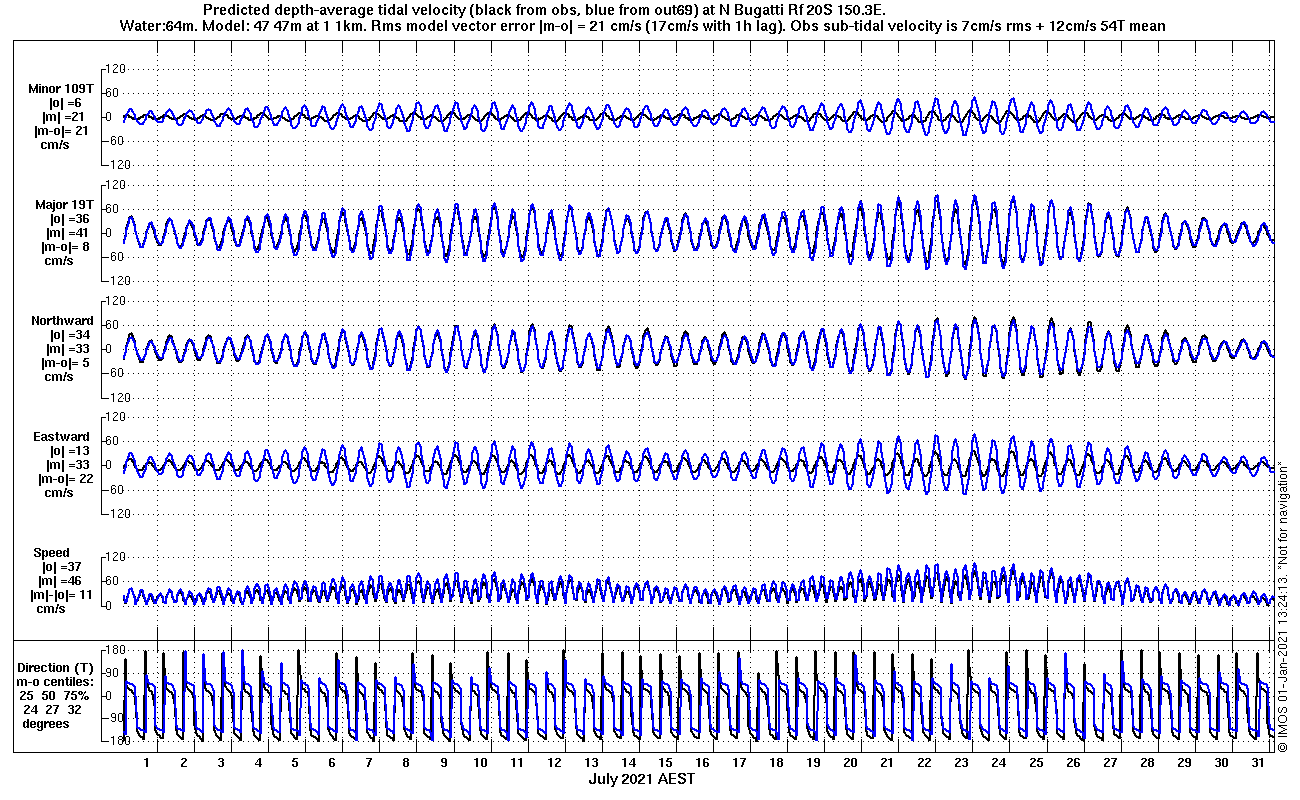Click day '15' on the date axis
The width and height of the screenshot is (1300, 800).
[665, 762]
